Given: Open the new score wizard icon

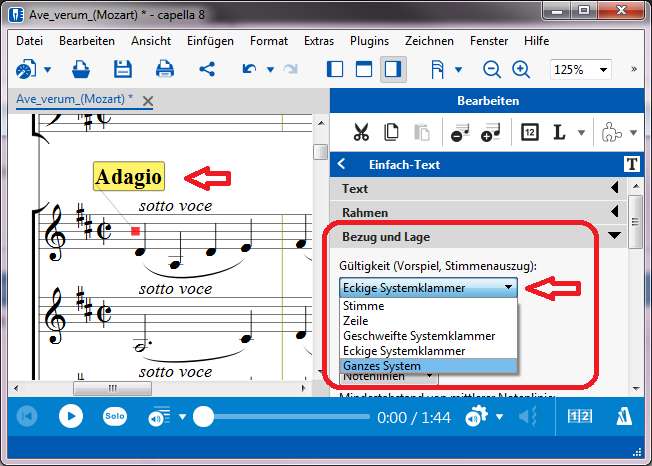Looking at the screenshot, I should point(26,69).
